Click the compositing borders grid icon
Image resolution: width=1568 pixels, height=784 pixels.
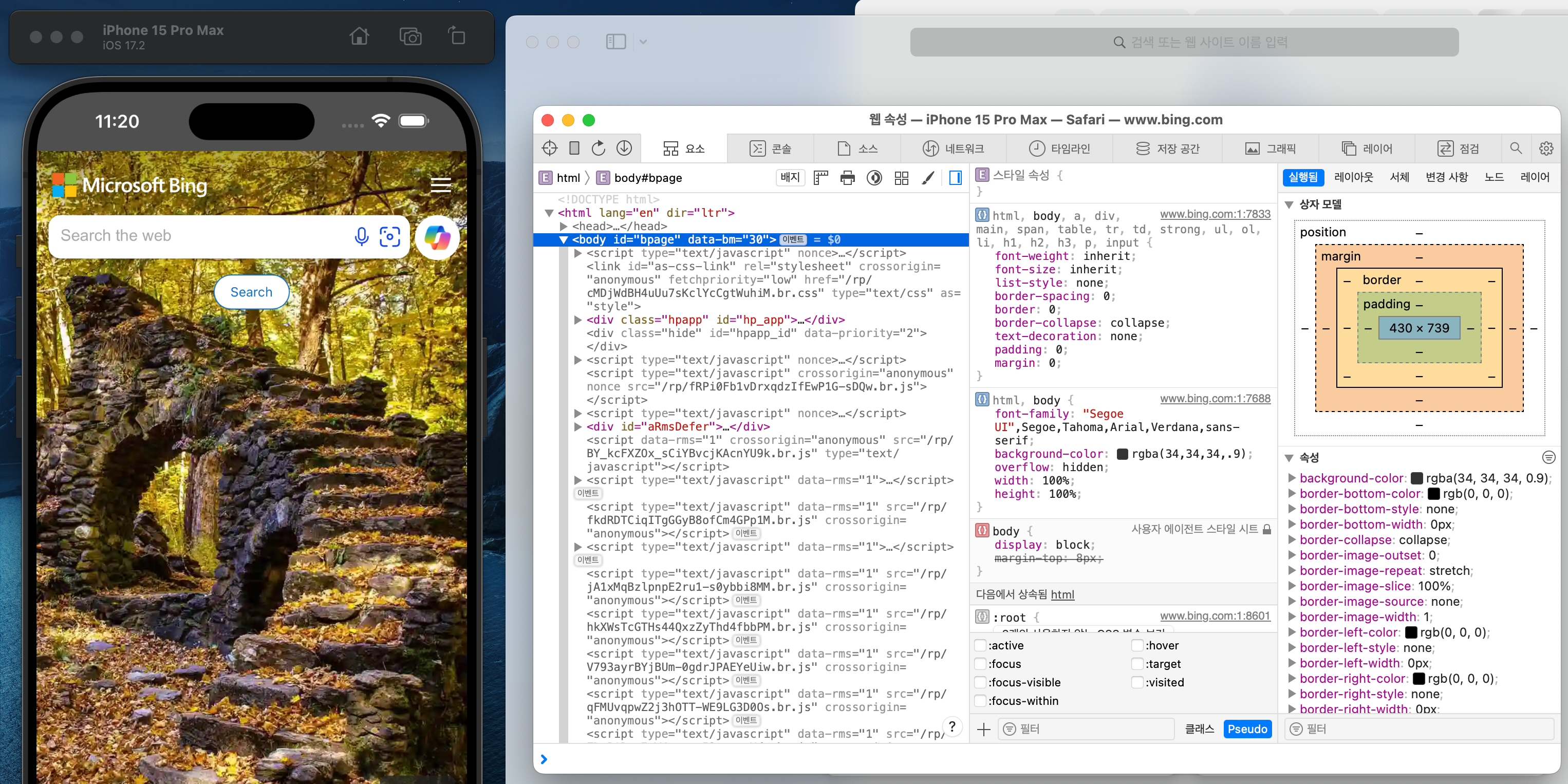click(x=902, y=178)
